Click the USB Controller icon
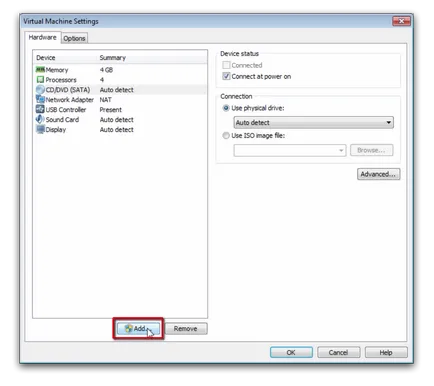The width and height of the screenshot is (434, 386). coord(40,109)
